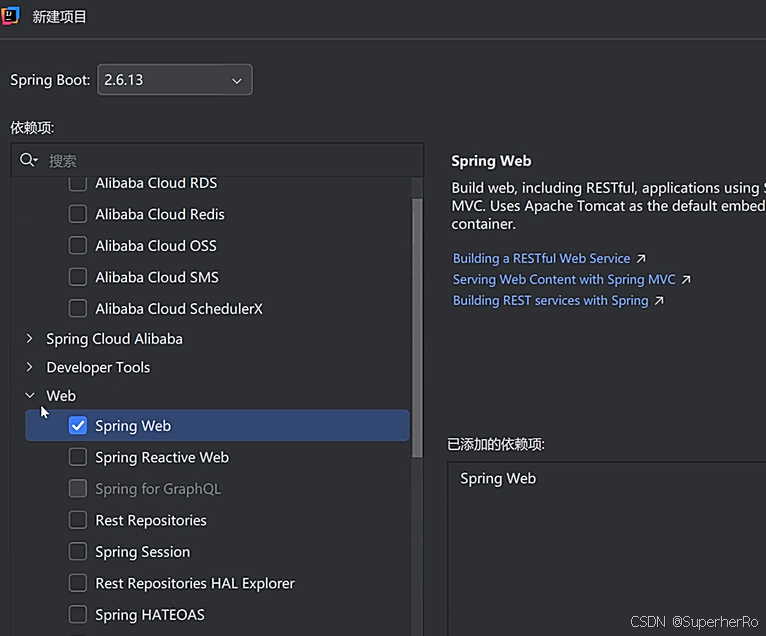
Task: Enable Alibaba Cloud SMS dependency
Action: (x=78, y=277)
